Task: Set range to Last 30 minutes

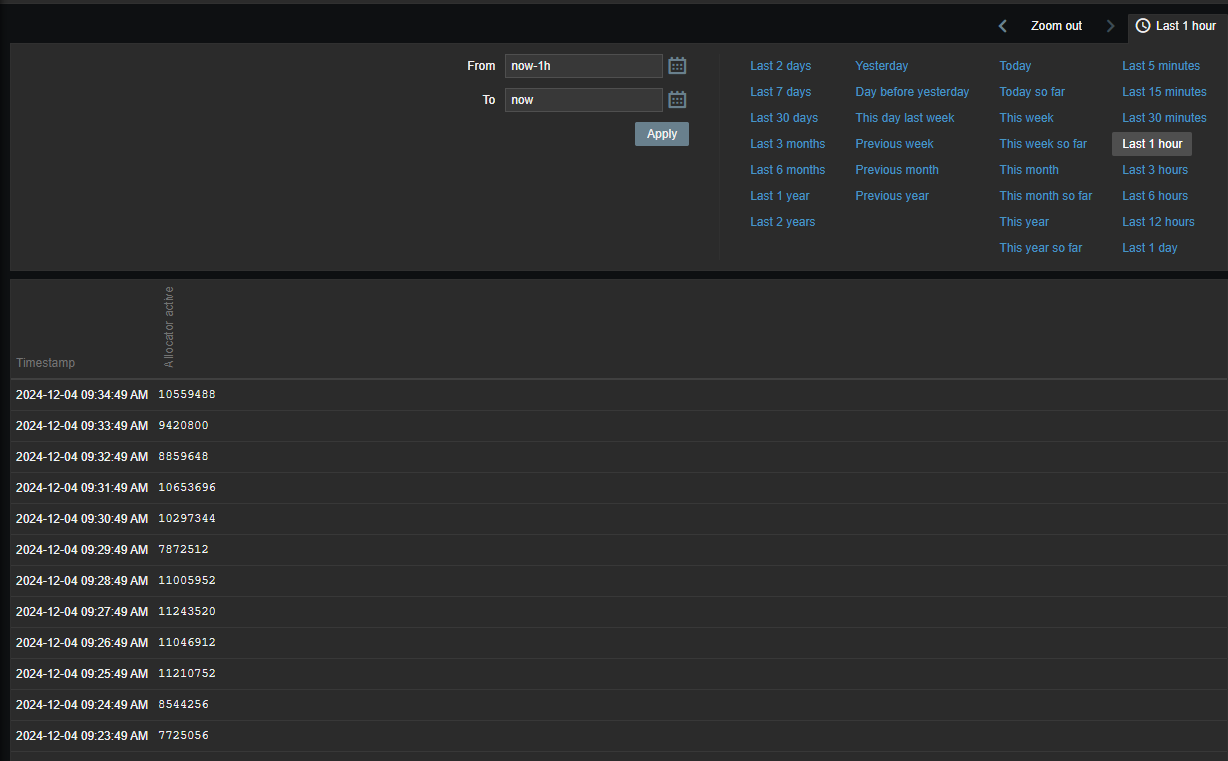Action: coord(1164,118)
